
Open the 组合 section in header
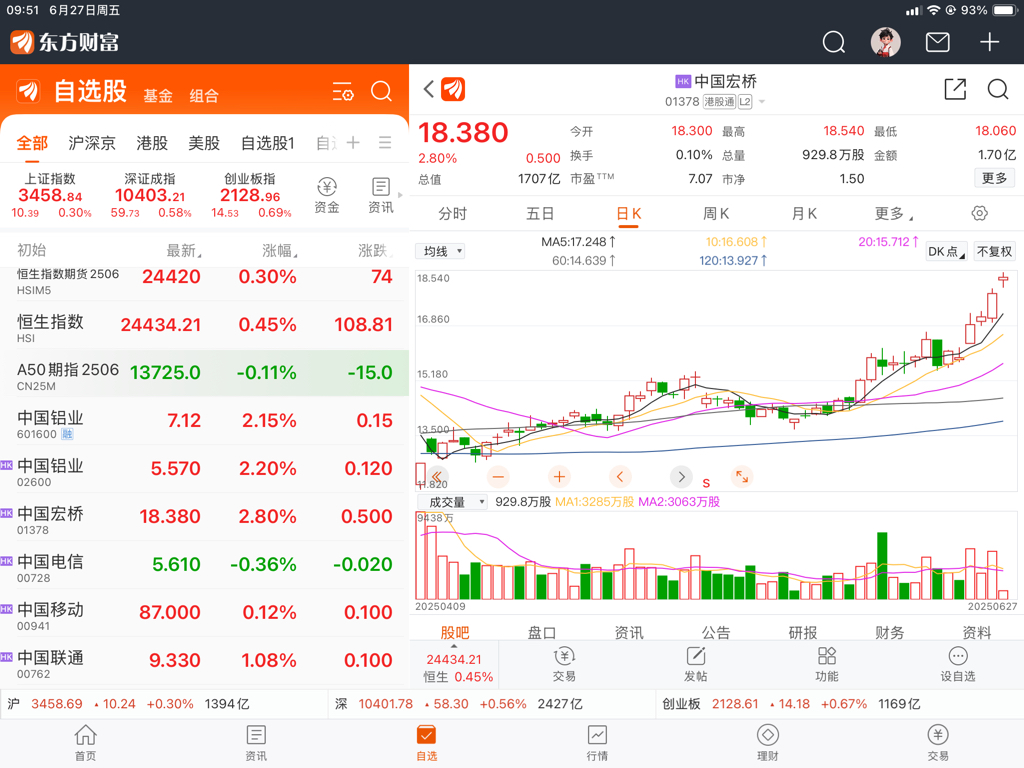point(204,96)
